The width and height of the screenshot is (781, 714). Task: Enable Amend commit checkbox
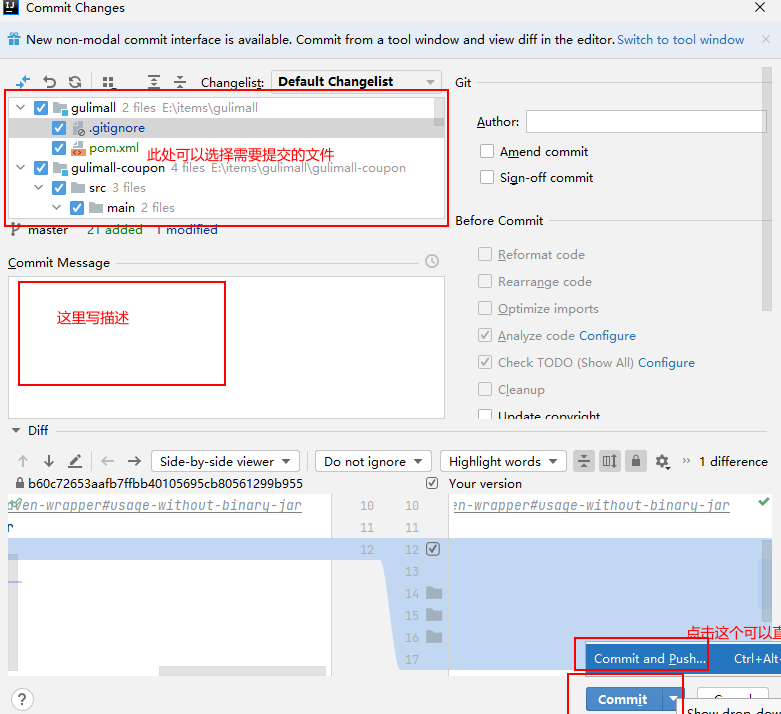(487, 151)
